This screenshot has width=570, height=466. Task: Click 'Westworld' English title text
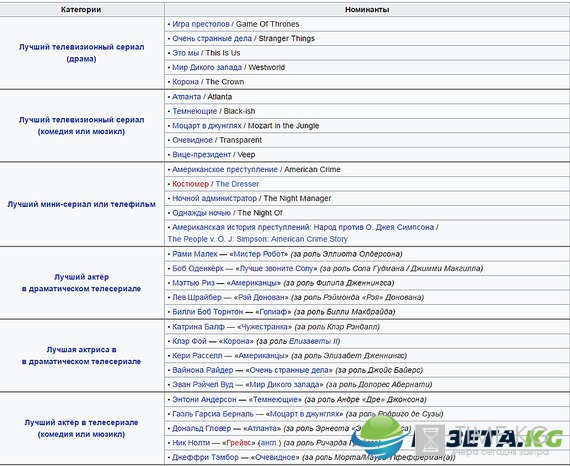[x=266, y=68]
